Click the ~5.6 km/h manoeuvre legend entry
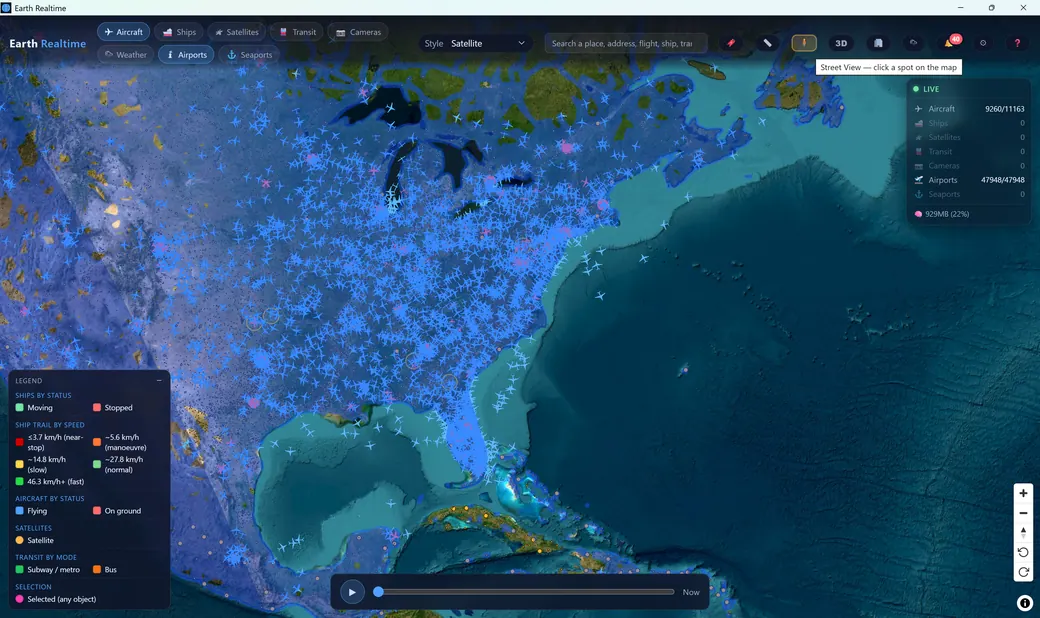 [x=120, y=442]
